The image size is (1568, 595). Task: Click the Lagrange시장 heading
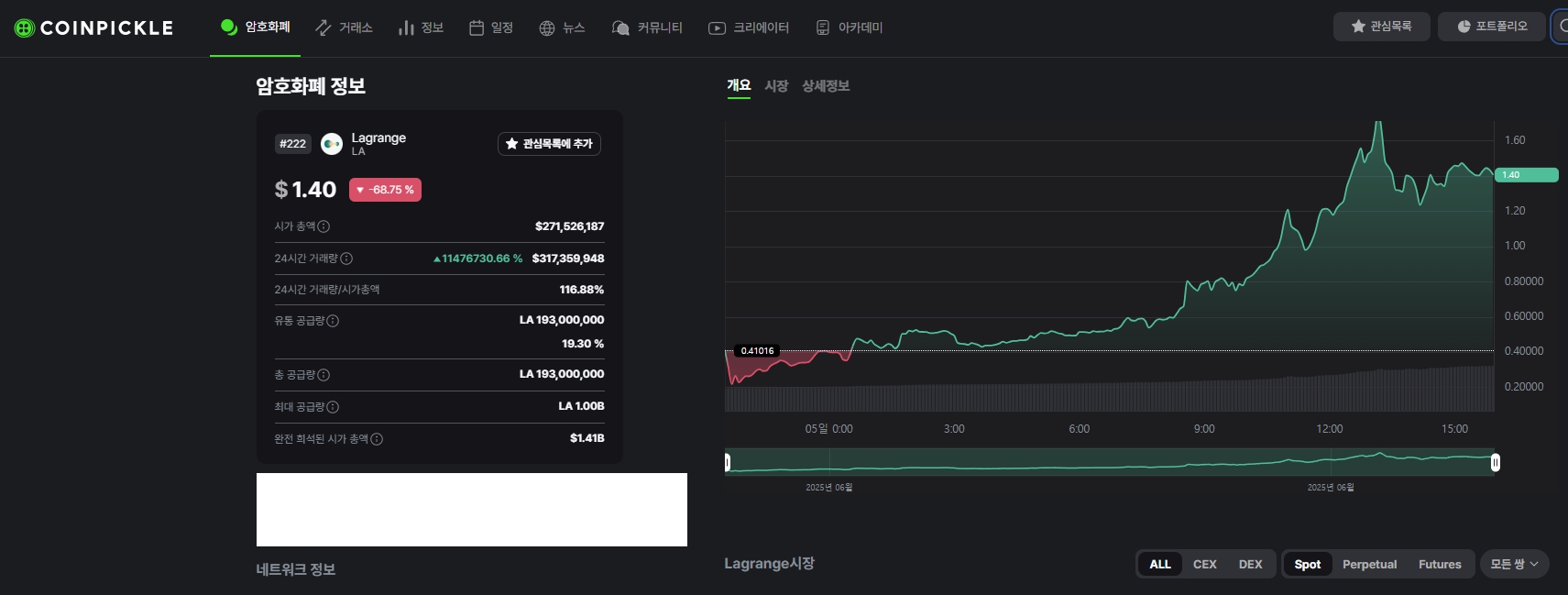[769, 564]
